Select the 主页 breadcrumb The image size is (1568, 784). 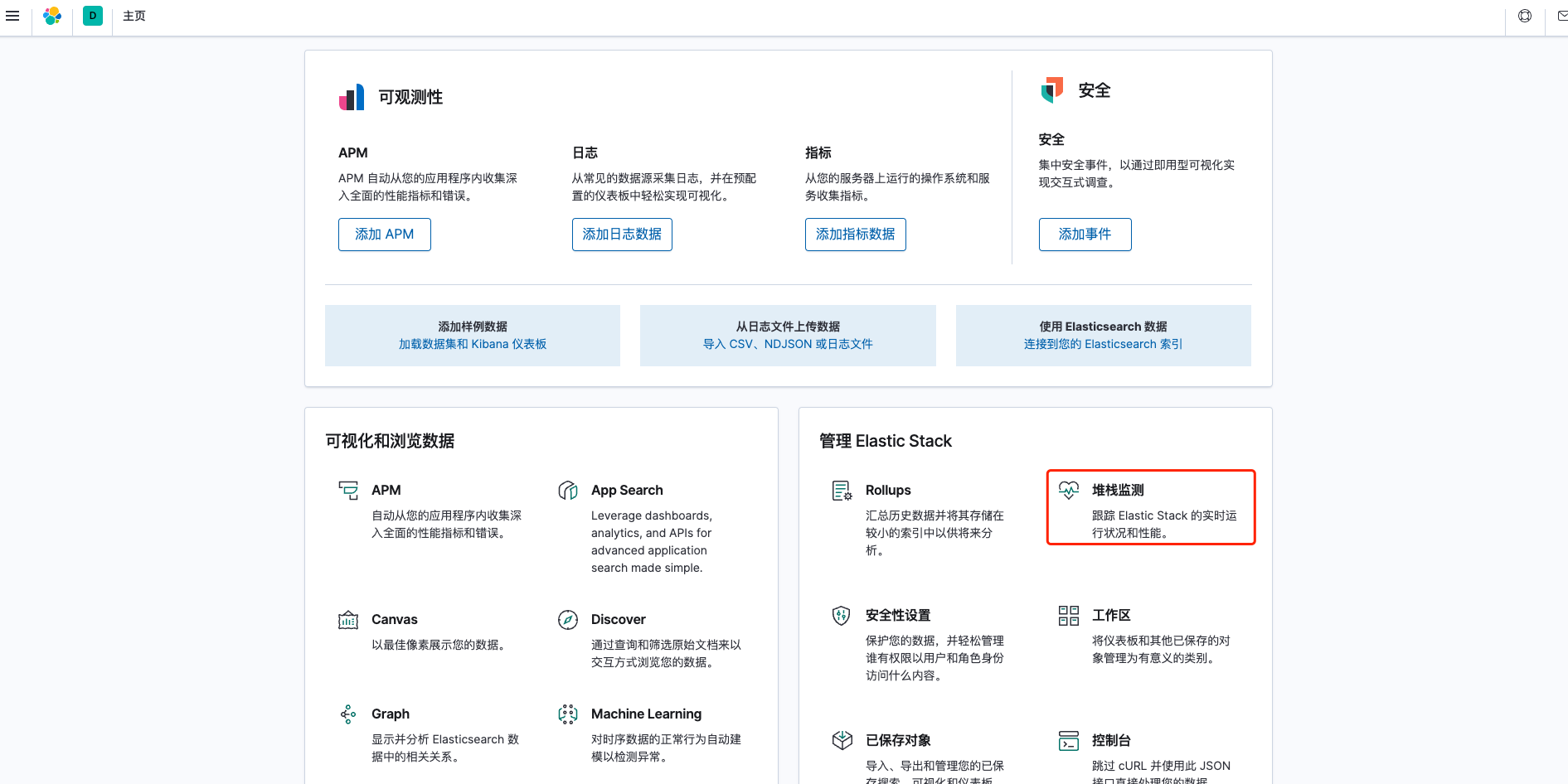pos(134,16)
